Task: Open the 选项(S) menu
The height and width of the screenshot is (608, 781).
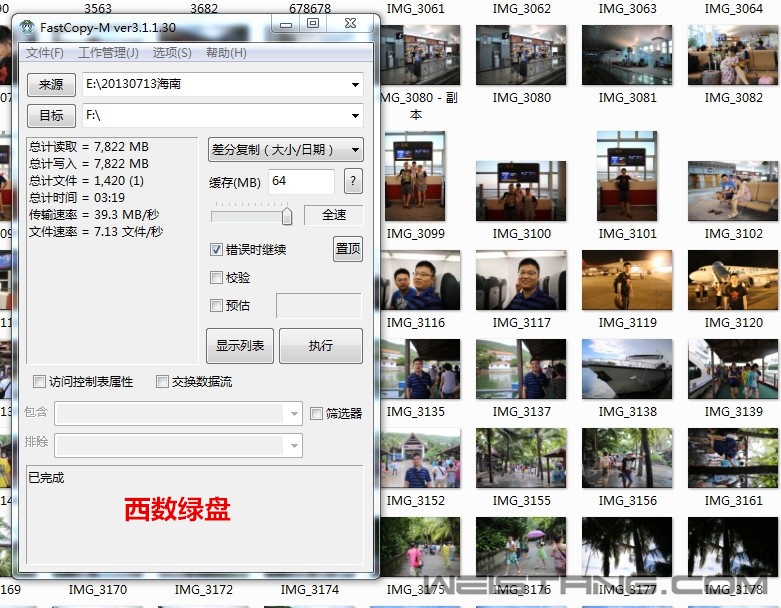Action: point(172,53)
